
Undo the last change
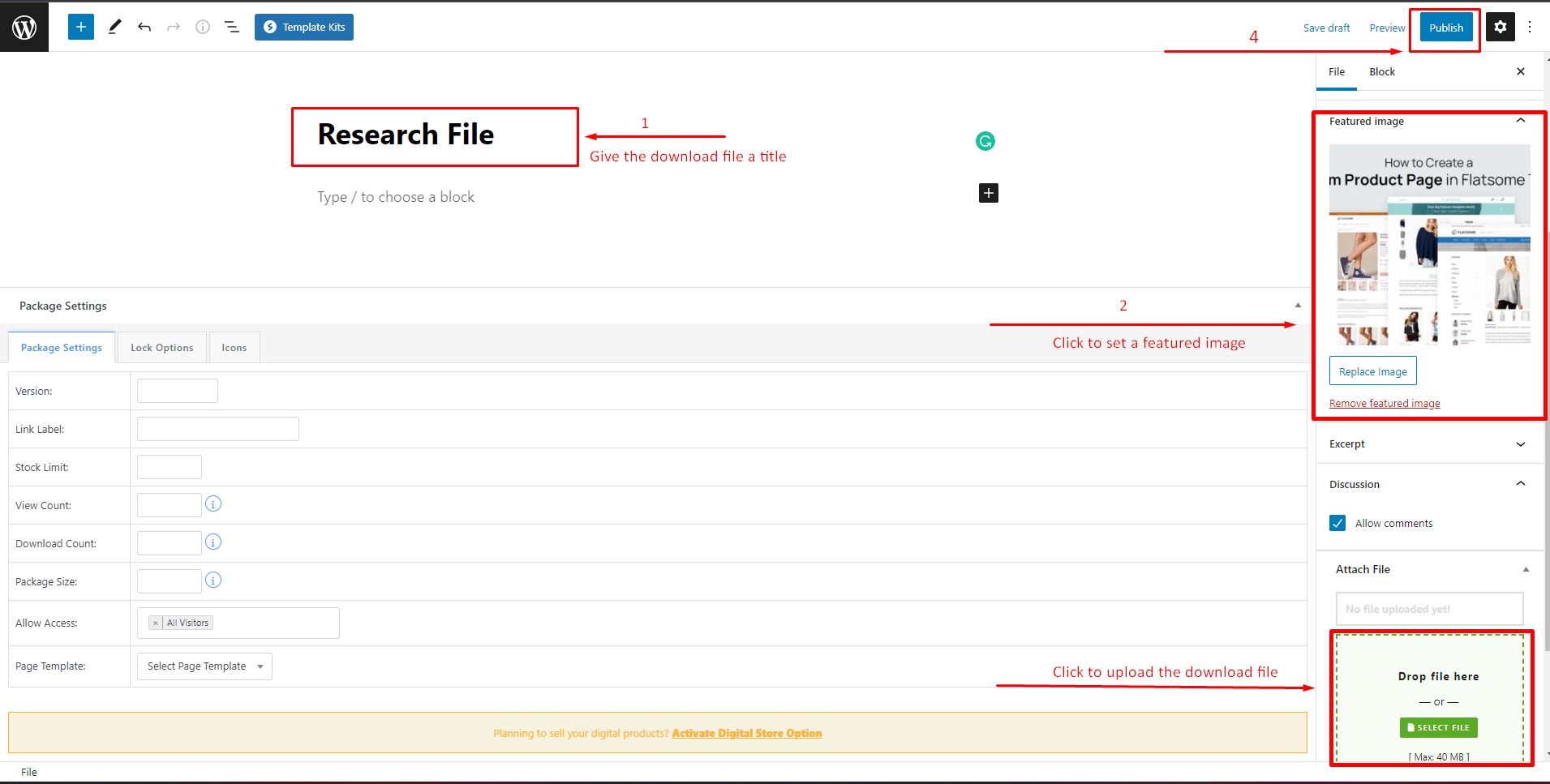144,27
